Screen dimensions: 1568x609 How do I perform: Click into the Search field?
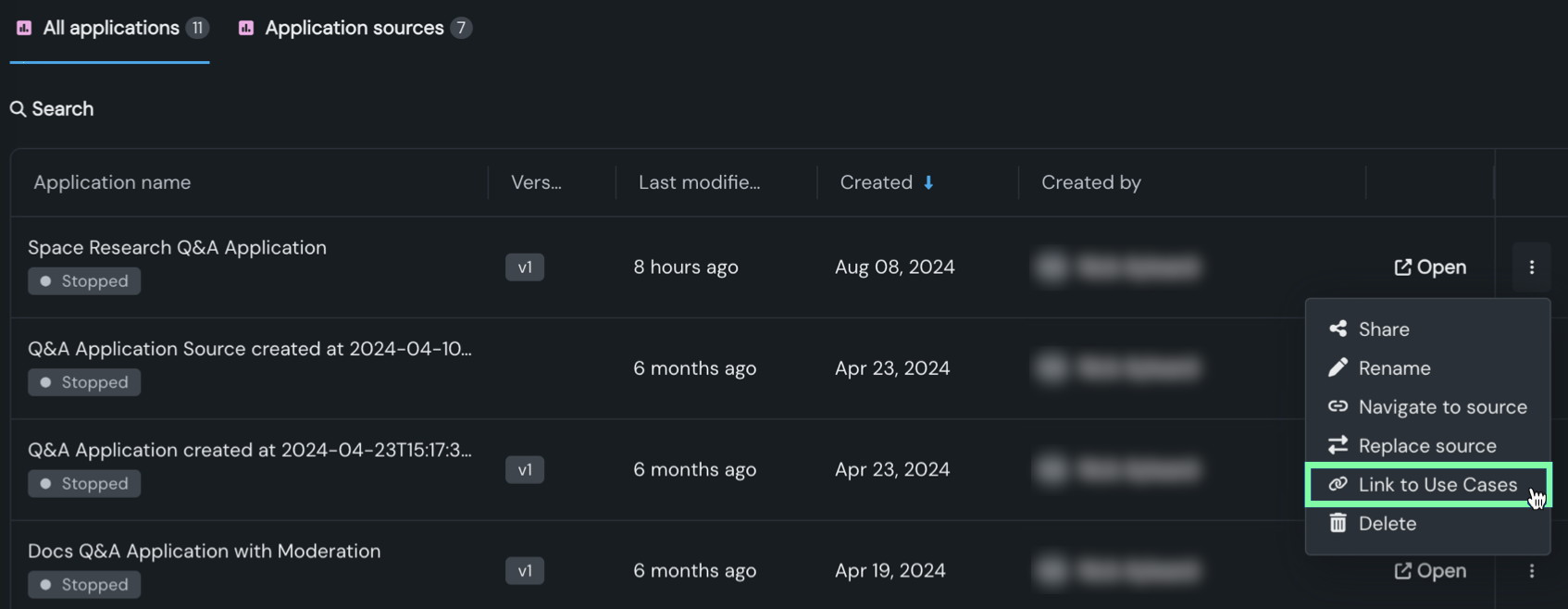(x=63, y=109)
